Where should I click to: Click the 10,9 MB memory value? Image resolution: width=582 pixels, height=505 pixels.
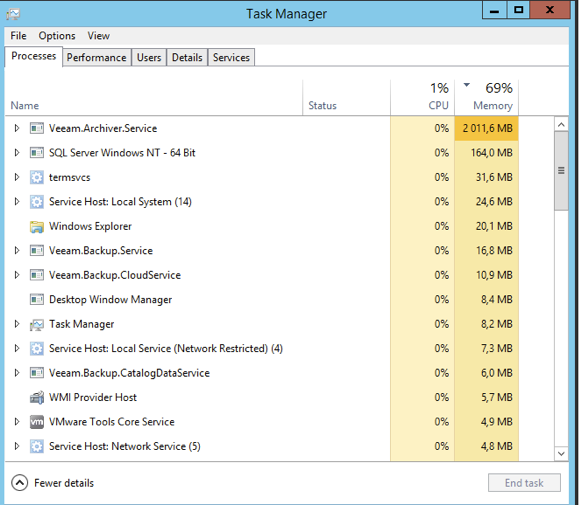(494, 275)
